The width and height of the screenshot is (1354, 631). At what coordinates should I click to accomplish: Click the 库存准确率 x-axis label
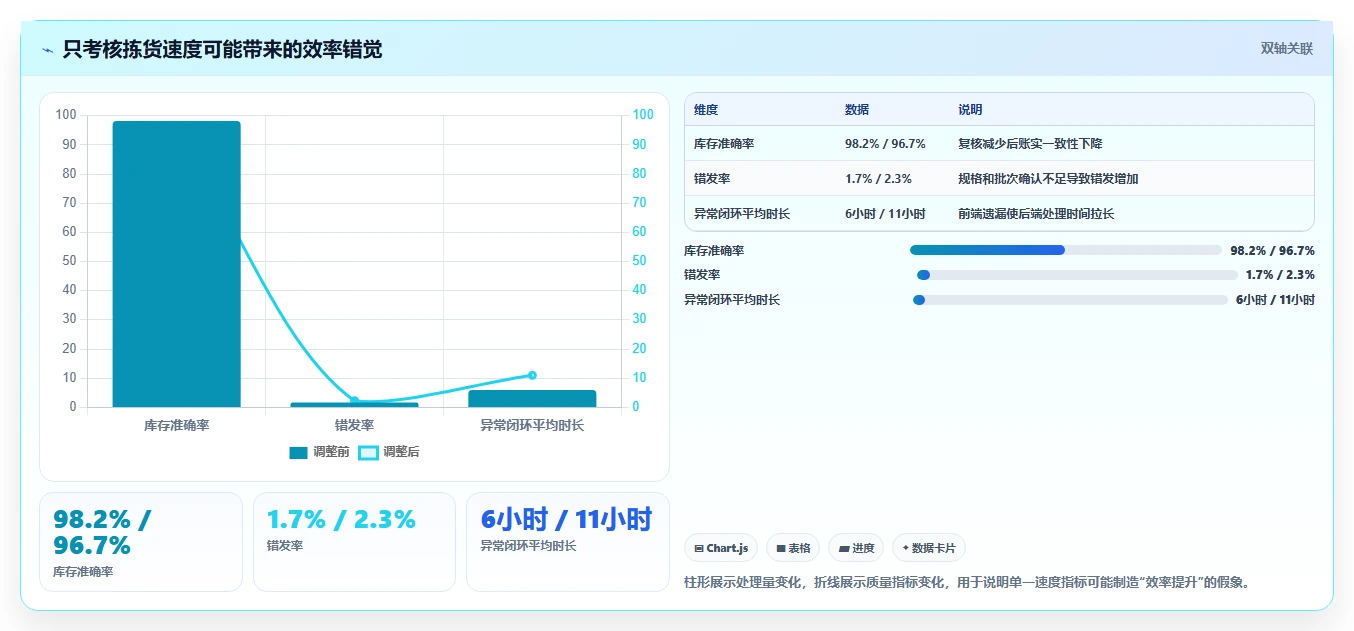[x=177, y=425]
